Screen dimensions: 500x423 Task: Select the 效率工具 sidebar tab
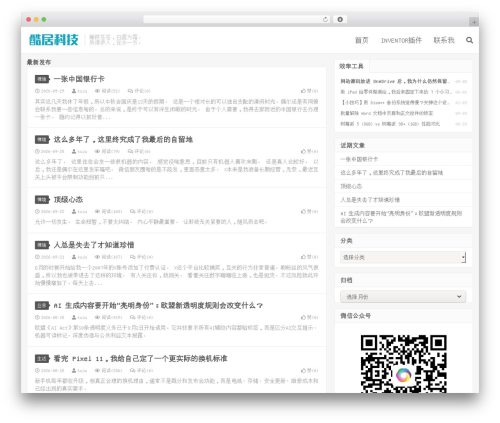click(351, 66)
